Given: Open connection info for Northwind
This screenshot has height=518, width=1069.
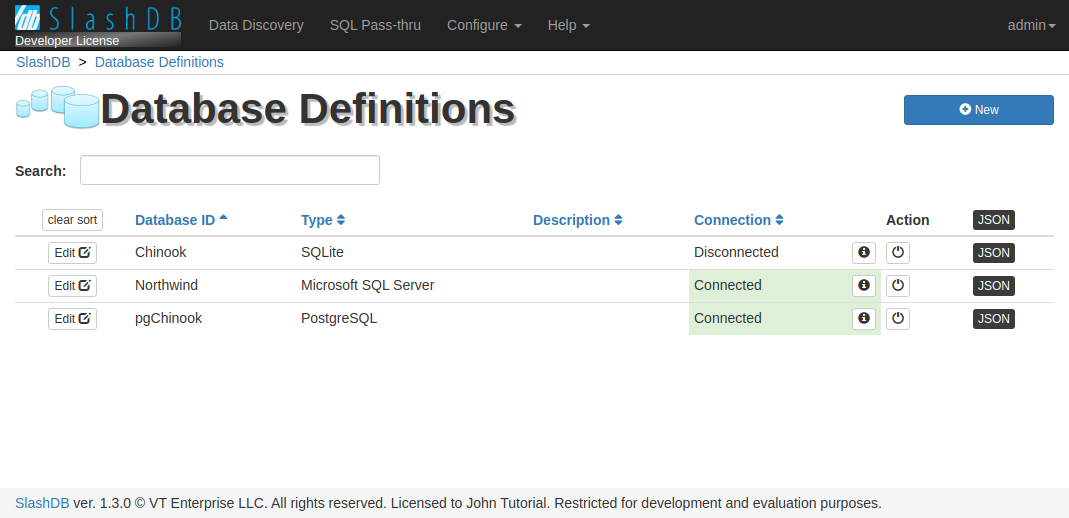Looking at the screenshot, I should point(864,286).
